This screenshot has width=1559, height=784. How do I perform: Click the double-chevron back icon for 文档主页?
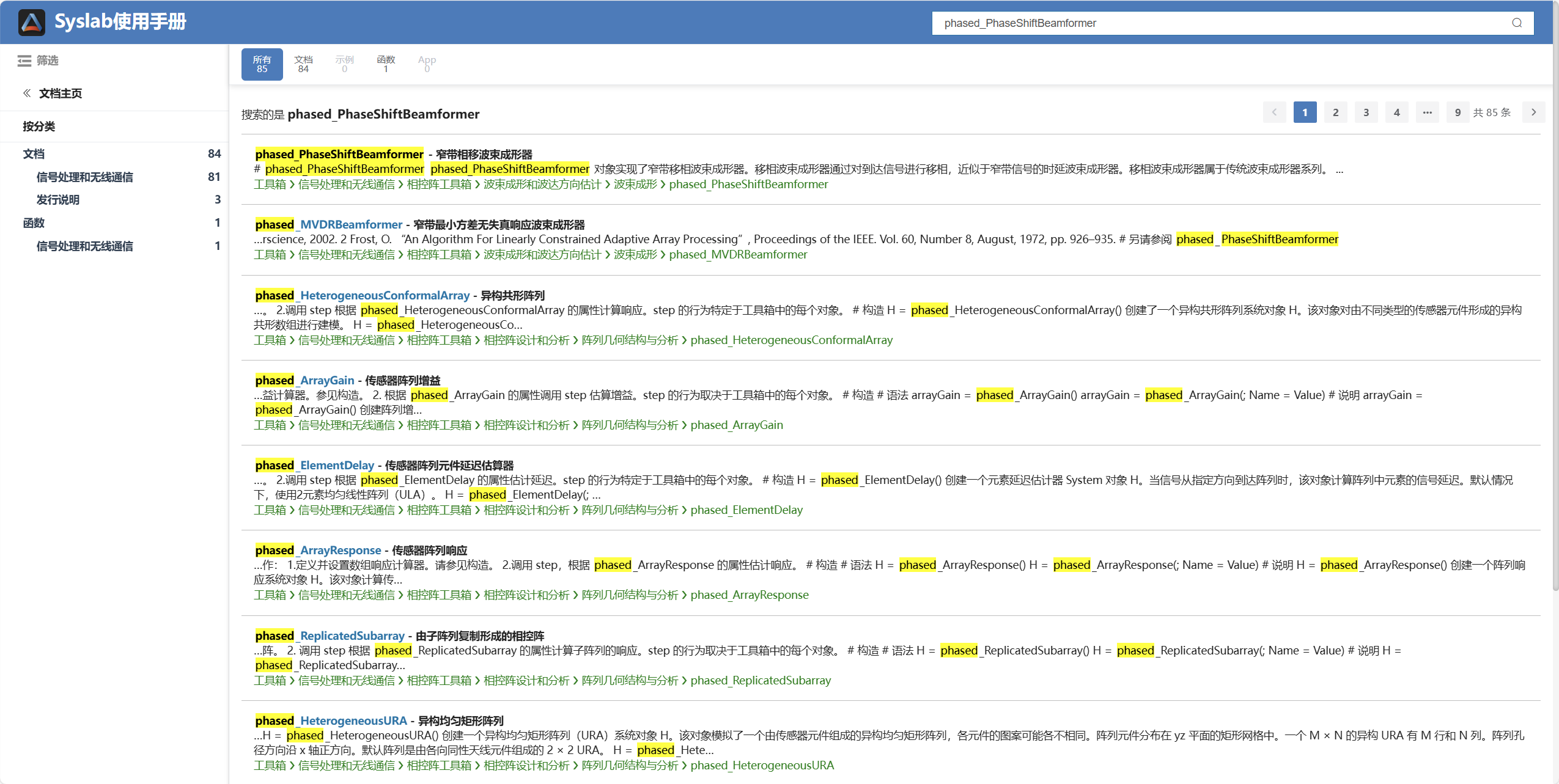(x=27, y=93)
